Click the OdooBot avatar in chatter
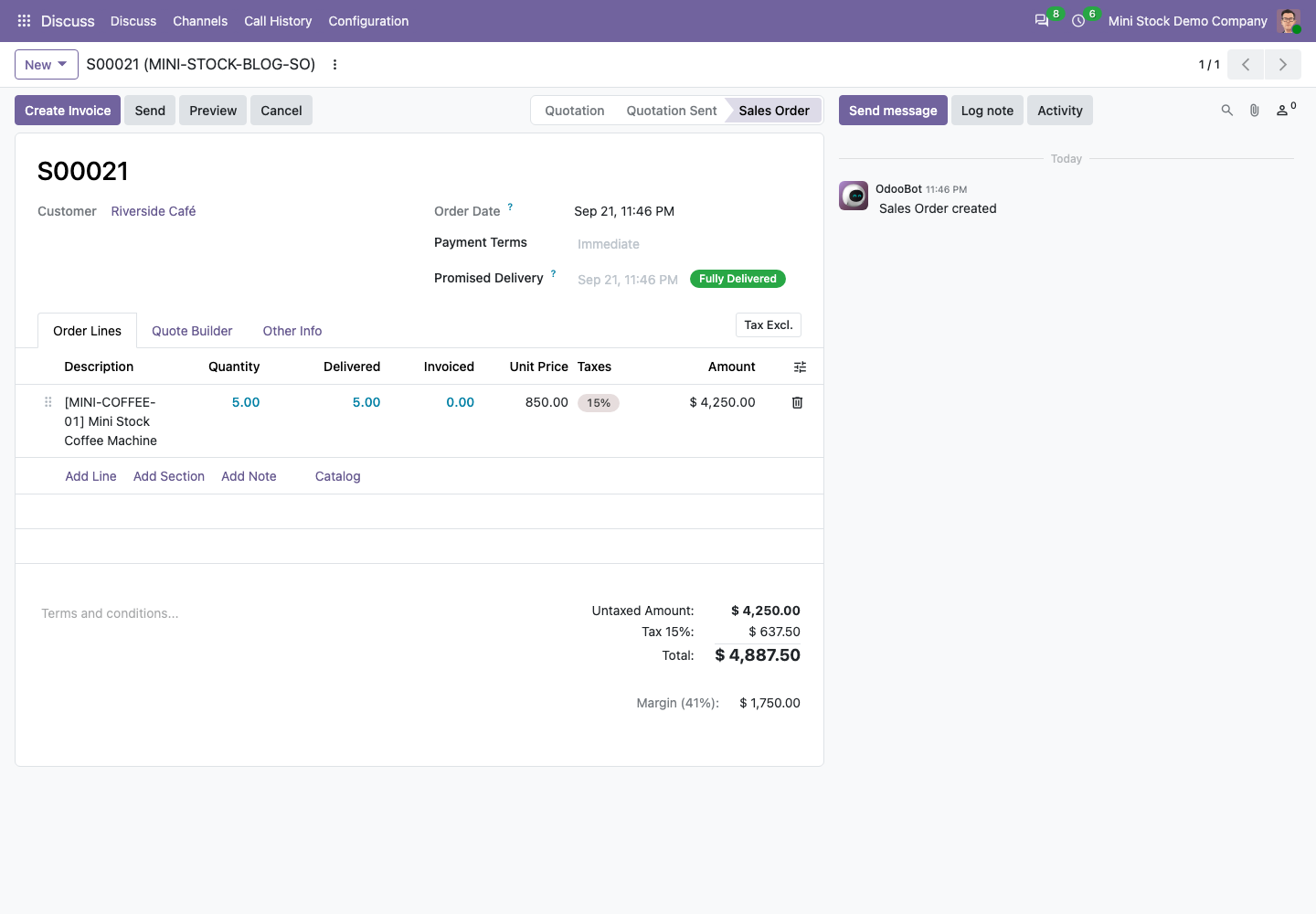This screenshot has height=914, width=1316. (854, 196)
